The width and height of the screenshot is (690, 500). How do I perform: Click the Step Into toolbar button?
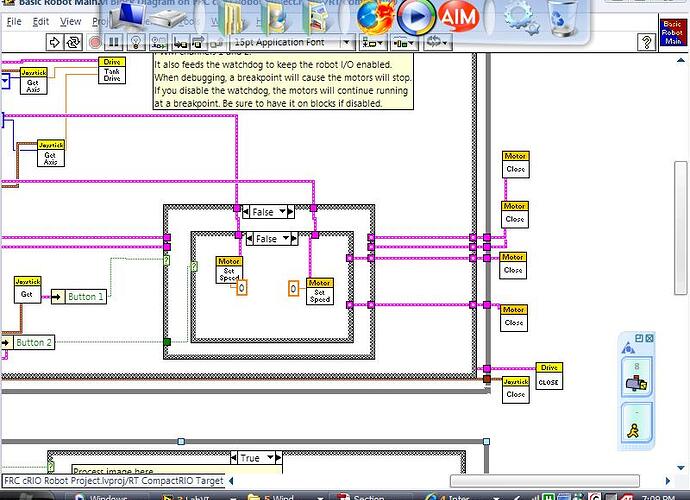180,43
